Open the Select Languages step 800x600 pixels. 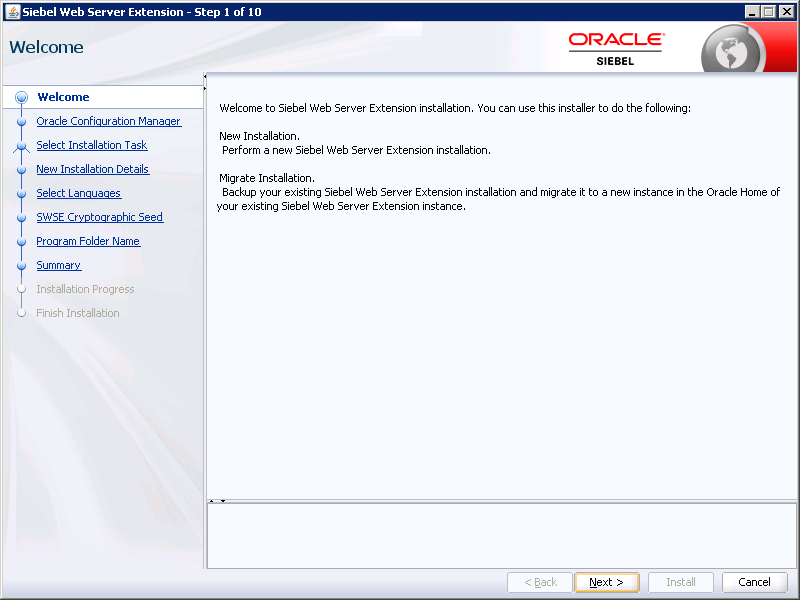click(x=79, y=193)
